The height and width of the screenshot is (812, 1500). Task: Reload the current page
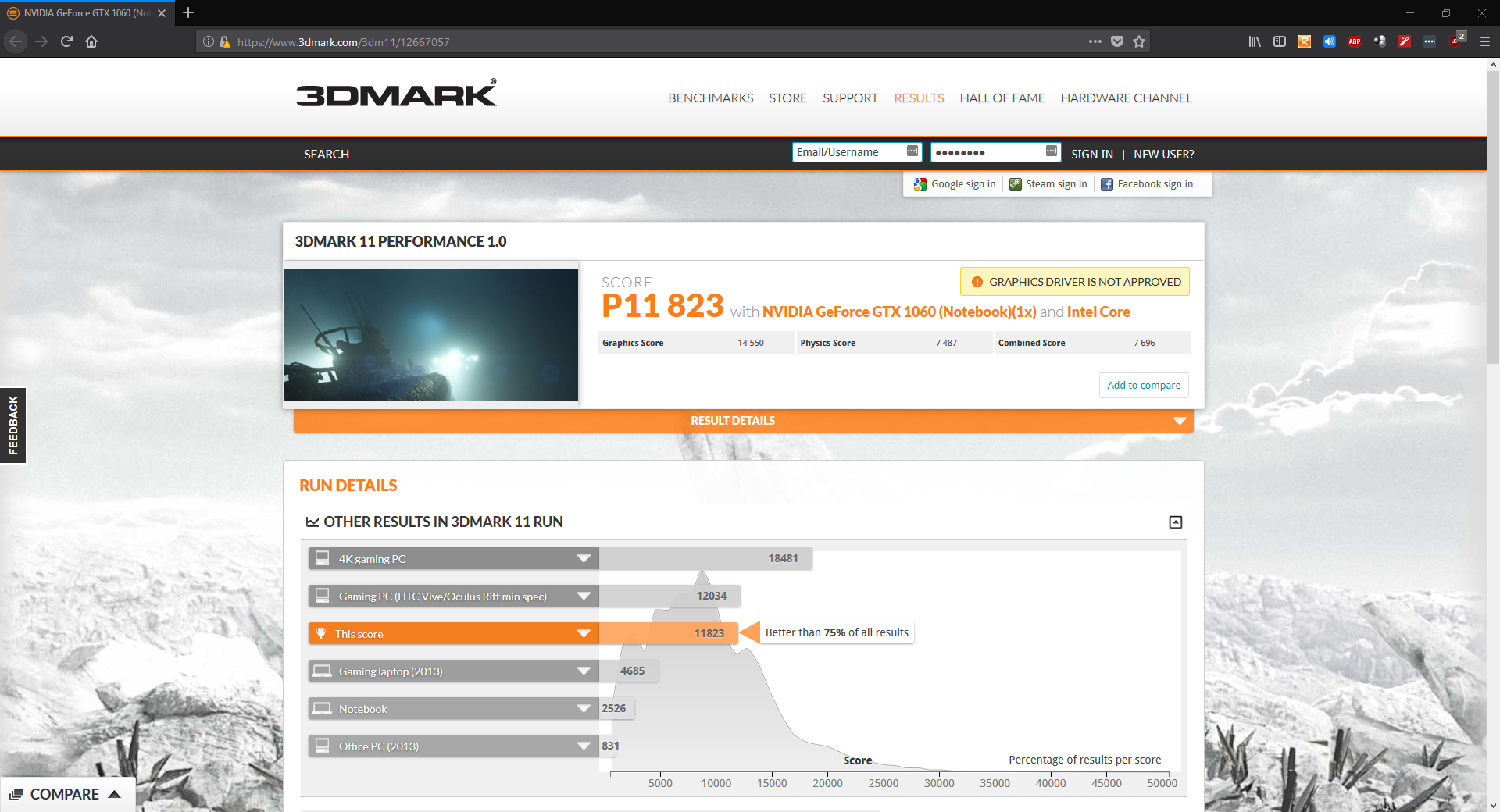pyautogui.click(x=66, y=41)
